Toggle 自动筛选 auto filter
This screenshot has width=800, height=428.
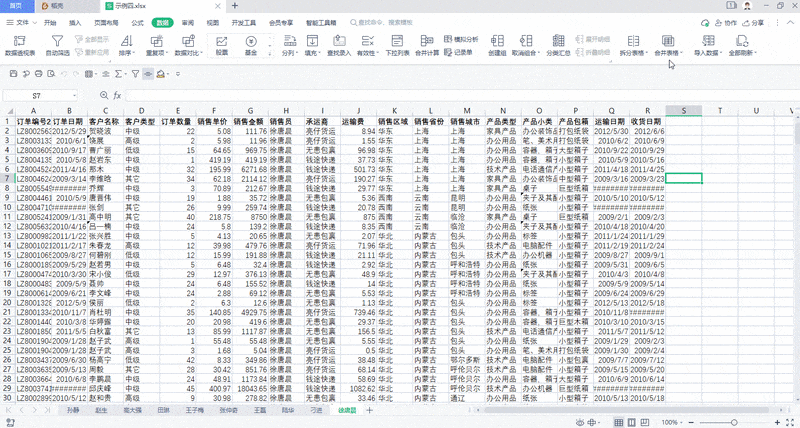pyautogui.click(x=57, y=44)
